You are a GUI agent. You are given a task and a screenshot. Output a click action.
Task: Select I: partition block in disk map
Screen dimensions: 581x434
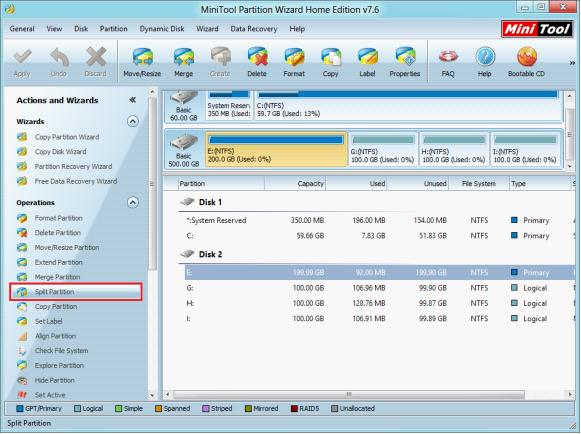[x=525, y=150]
